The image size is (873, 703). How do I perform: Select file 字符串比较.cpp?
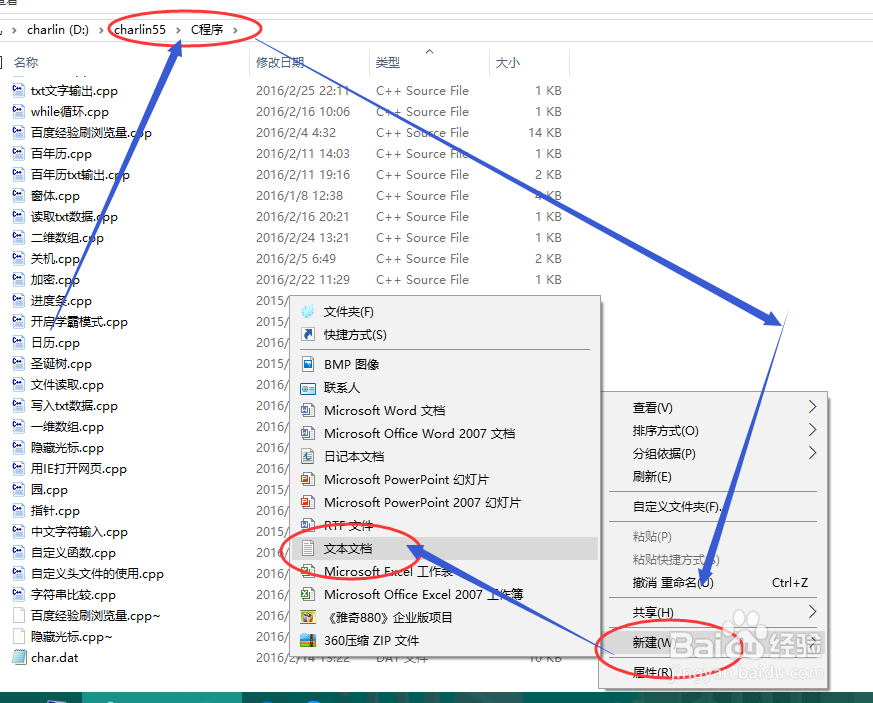point(73,594)
